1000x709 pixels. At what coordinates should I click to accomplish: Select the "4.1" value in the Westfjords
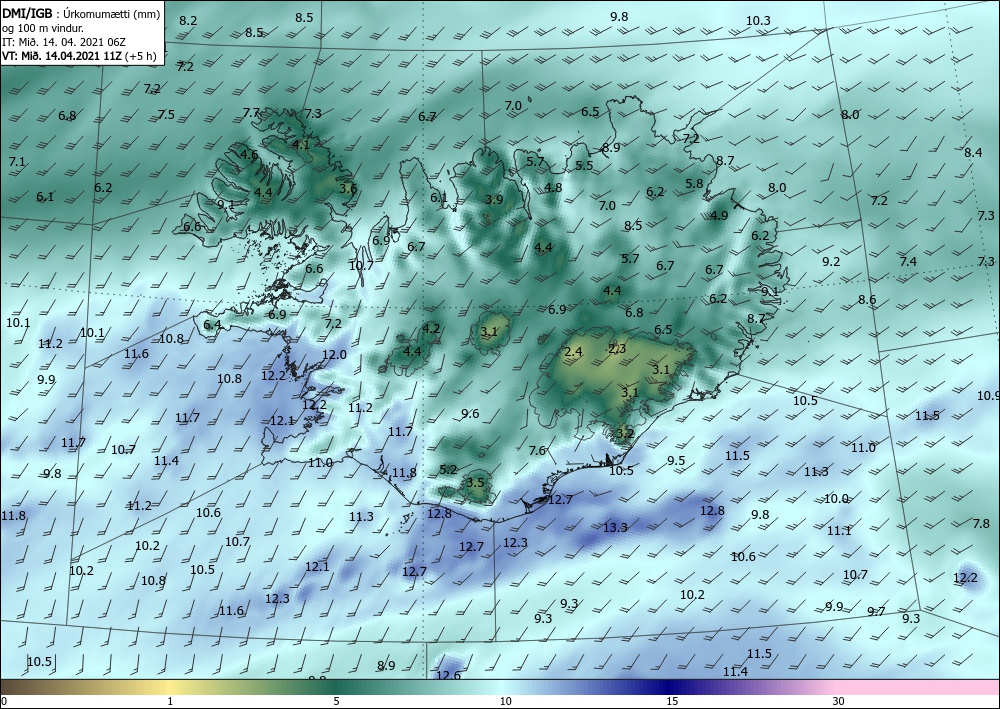300,144
